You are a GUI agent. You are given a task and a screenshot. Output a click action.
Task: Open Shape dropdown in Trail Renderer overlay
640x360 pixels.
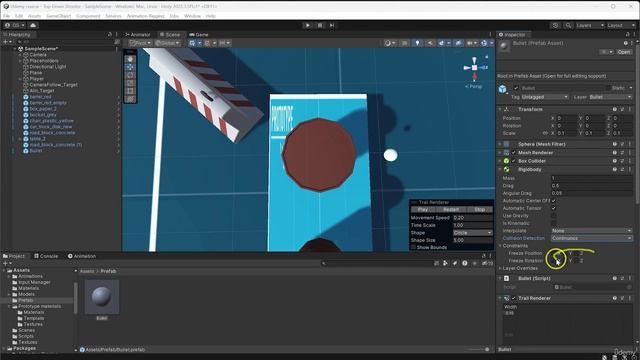pyautogui.click(x=473, y=233)
